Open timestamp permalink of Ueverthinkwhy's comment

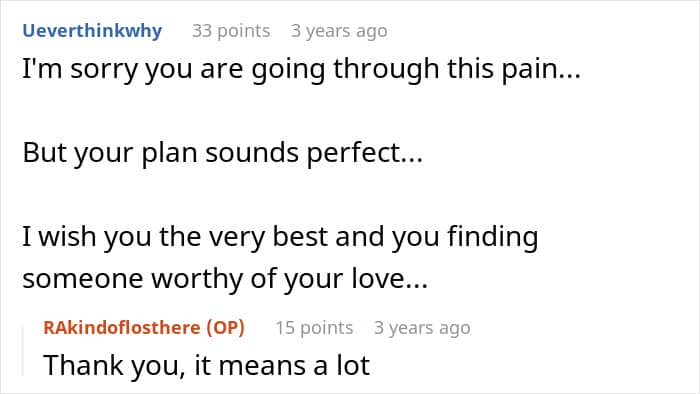coord(339,31)
